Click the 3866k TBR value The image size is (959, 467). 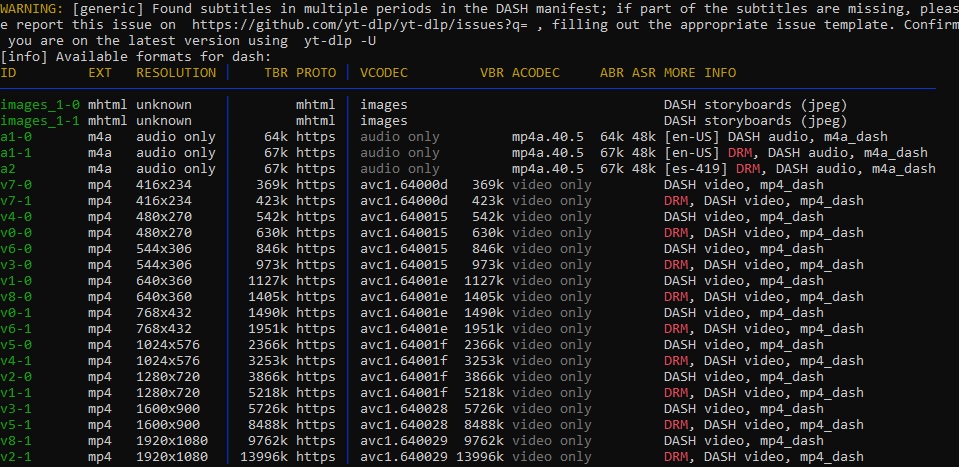(268, 377)
